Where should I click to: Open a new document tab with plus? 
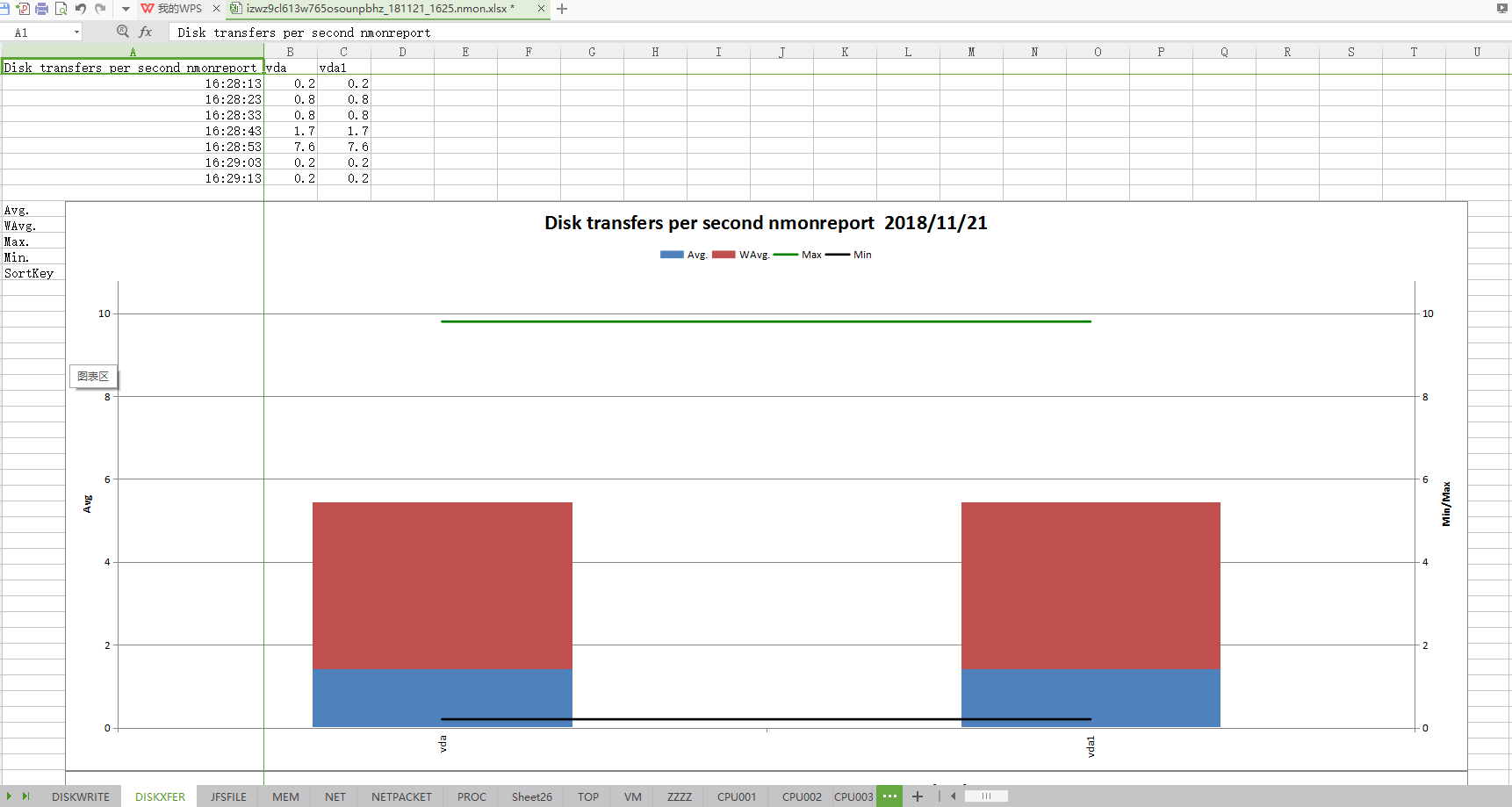click(562, 9)
